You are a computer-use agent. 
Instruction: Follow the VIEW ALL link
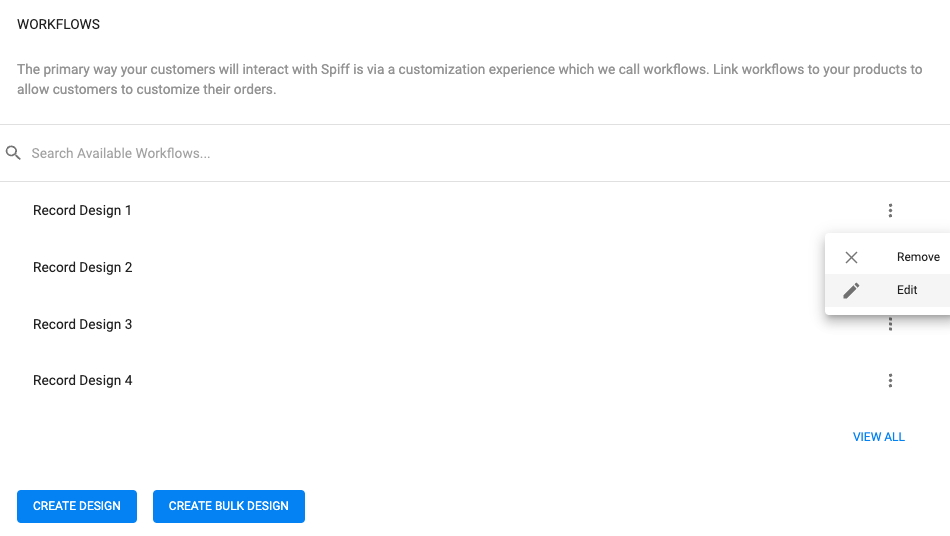click(x=879, y=437)
